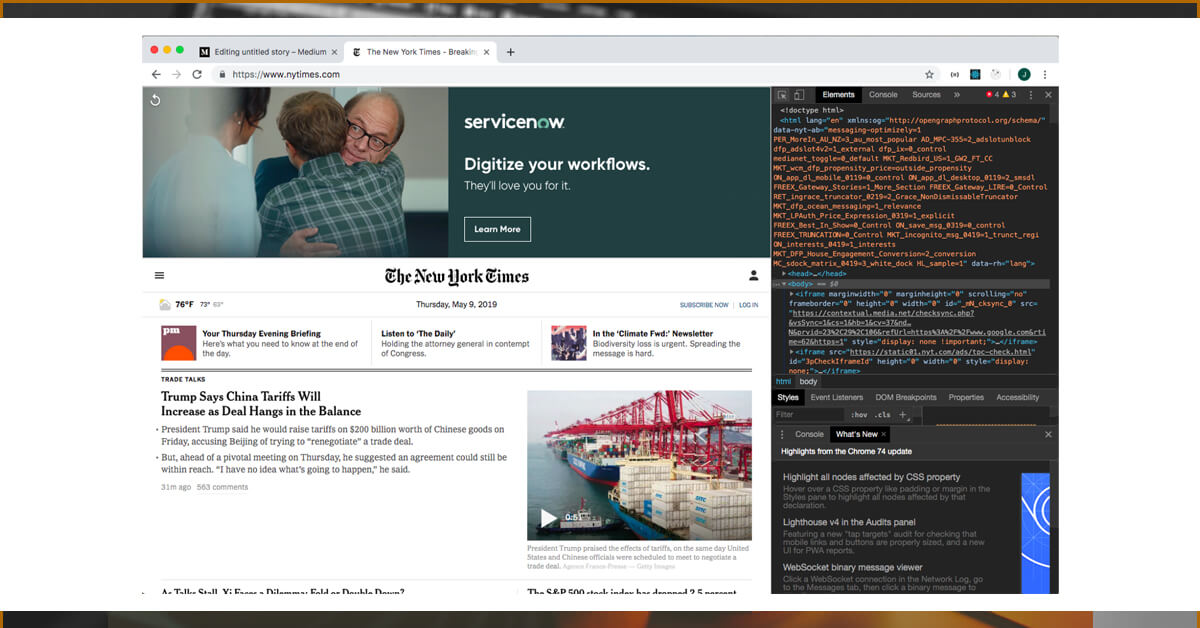Select the Styles sidebar tab
Image resolution: width=1200 pixels, height=628 pixels.
(x=788, y=397)
